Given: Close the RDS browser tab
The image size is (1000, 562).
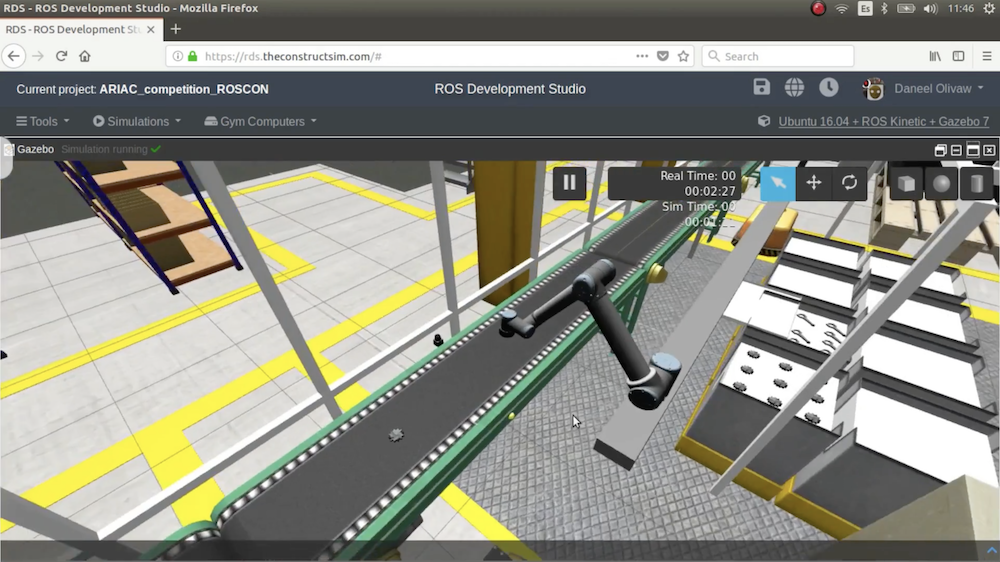Looking at the screenshot, I should (x=151, y=29).
